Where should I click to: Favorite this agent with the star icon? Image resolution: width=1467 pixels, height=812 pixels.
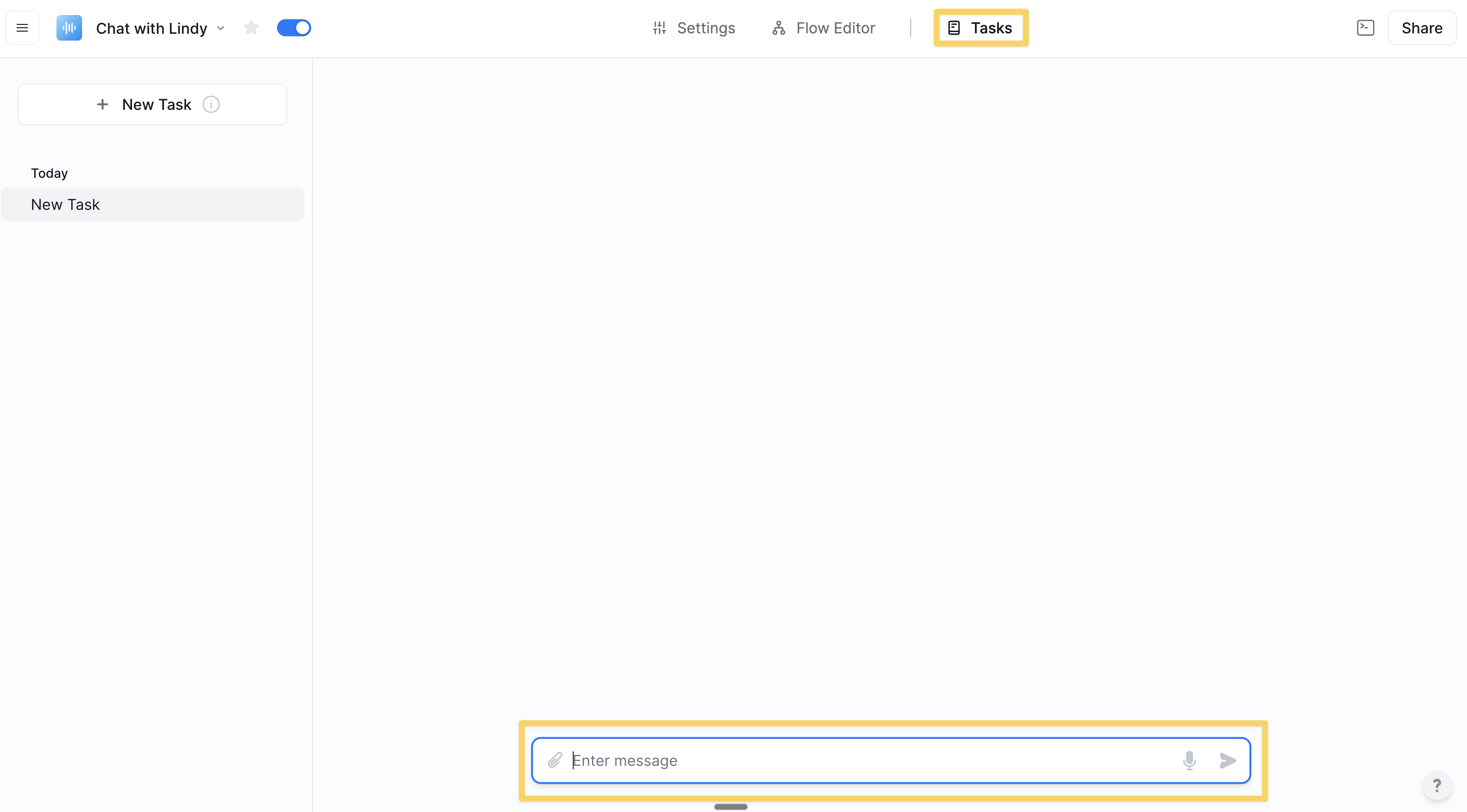pos(251,27)
